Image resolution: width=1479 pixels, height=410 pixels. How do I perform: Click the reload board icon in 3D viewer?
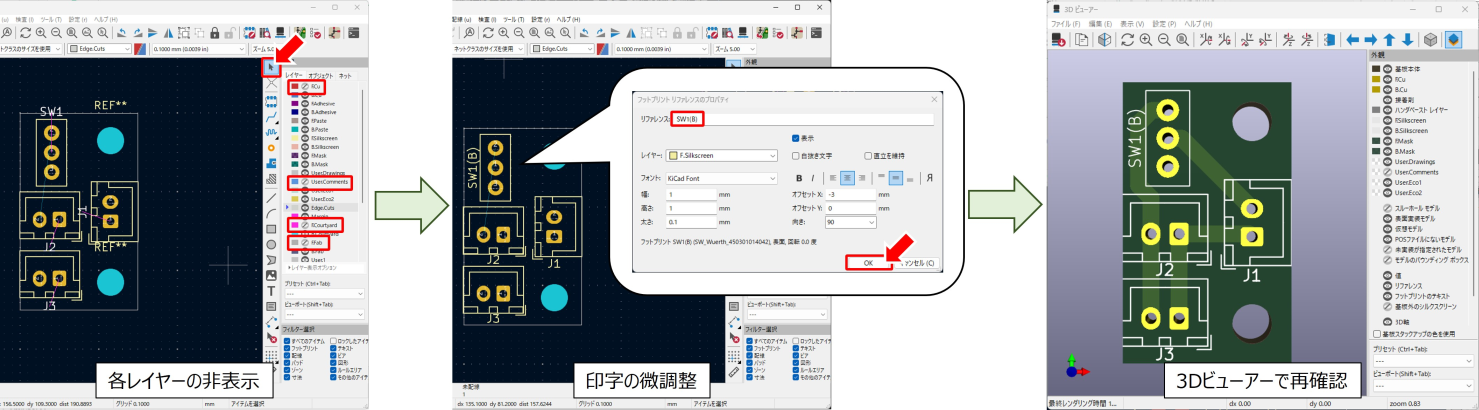point(1127,39)
